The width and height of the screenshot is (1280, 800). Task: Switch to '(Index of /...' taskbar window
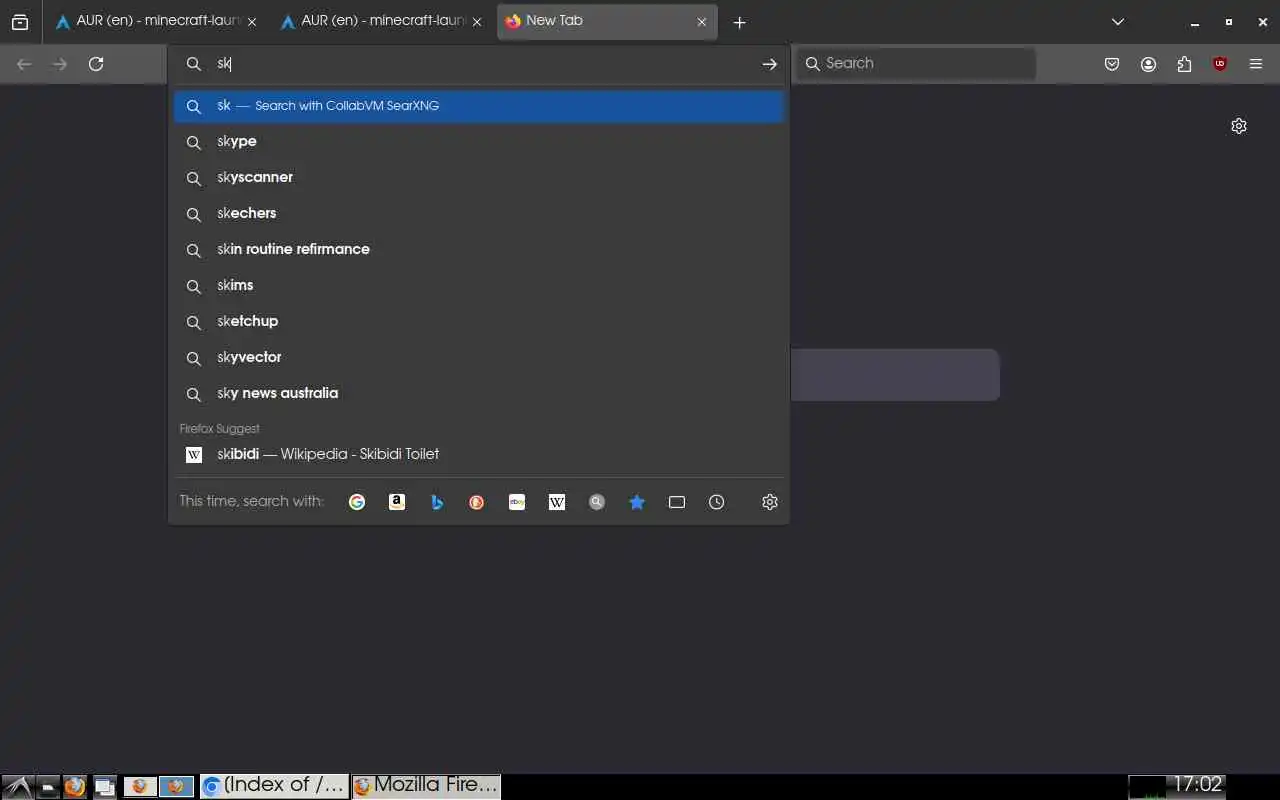[274, 786]
